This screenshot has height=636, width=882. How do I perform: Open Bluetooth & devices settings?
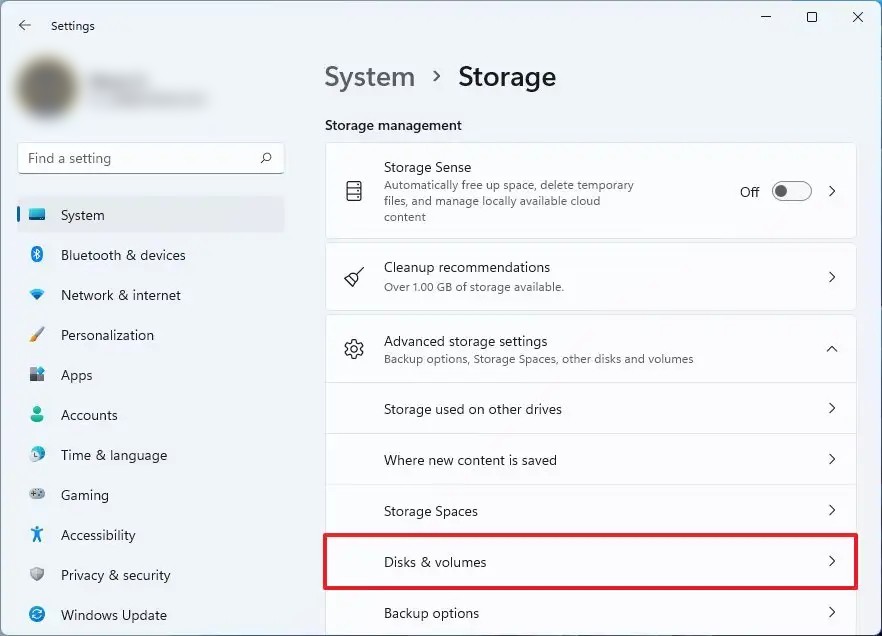[x=151, y=255]
